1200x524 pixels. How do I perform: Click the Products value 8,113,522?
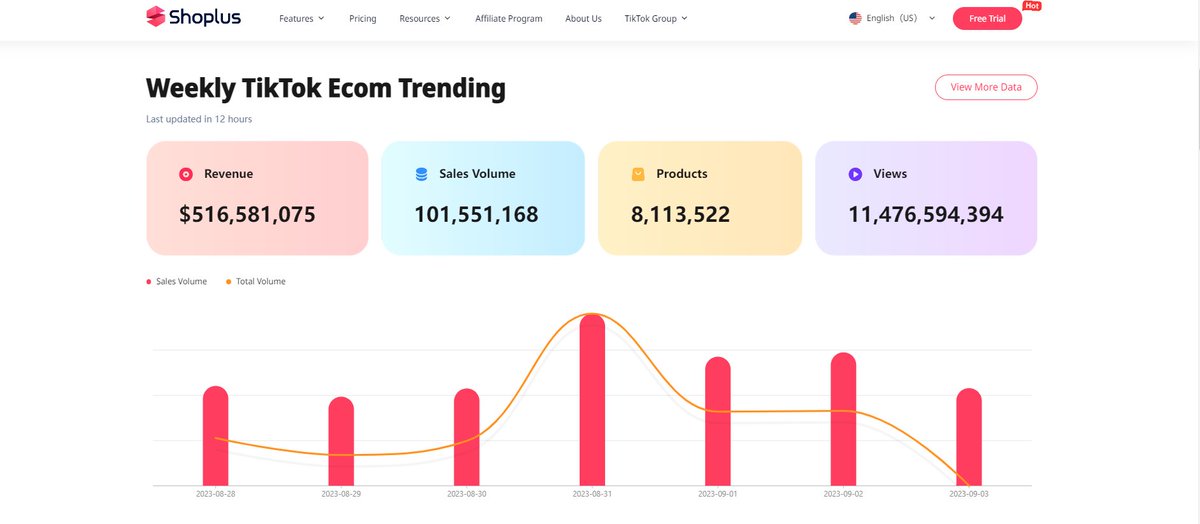coord(681,214)
